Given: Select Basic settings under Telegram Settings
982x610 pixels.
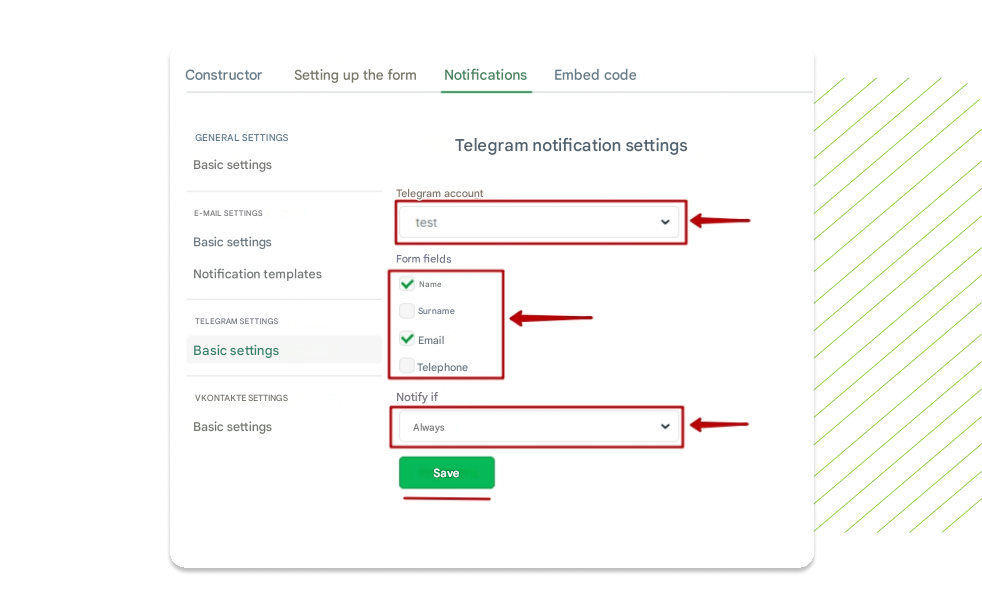Looking at the screenshot, I should (236, 351).
